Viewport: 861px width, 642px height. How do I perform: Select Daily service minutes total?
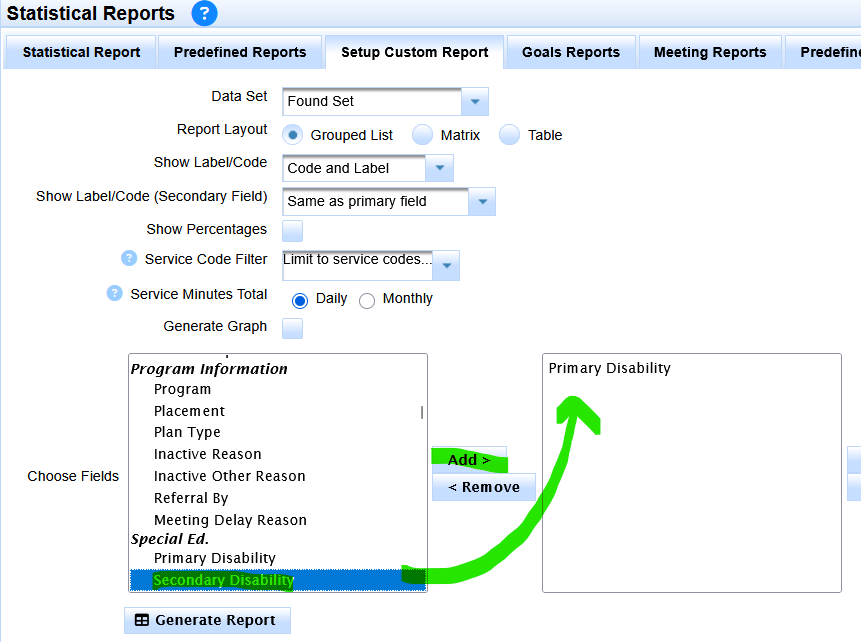point(300,300)
